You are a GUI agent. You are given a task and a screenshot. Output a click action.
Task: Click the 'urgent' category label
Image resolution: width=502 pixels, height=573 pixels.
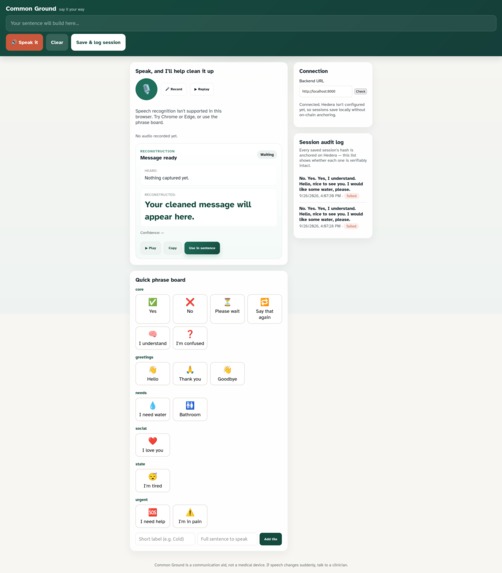142,500
